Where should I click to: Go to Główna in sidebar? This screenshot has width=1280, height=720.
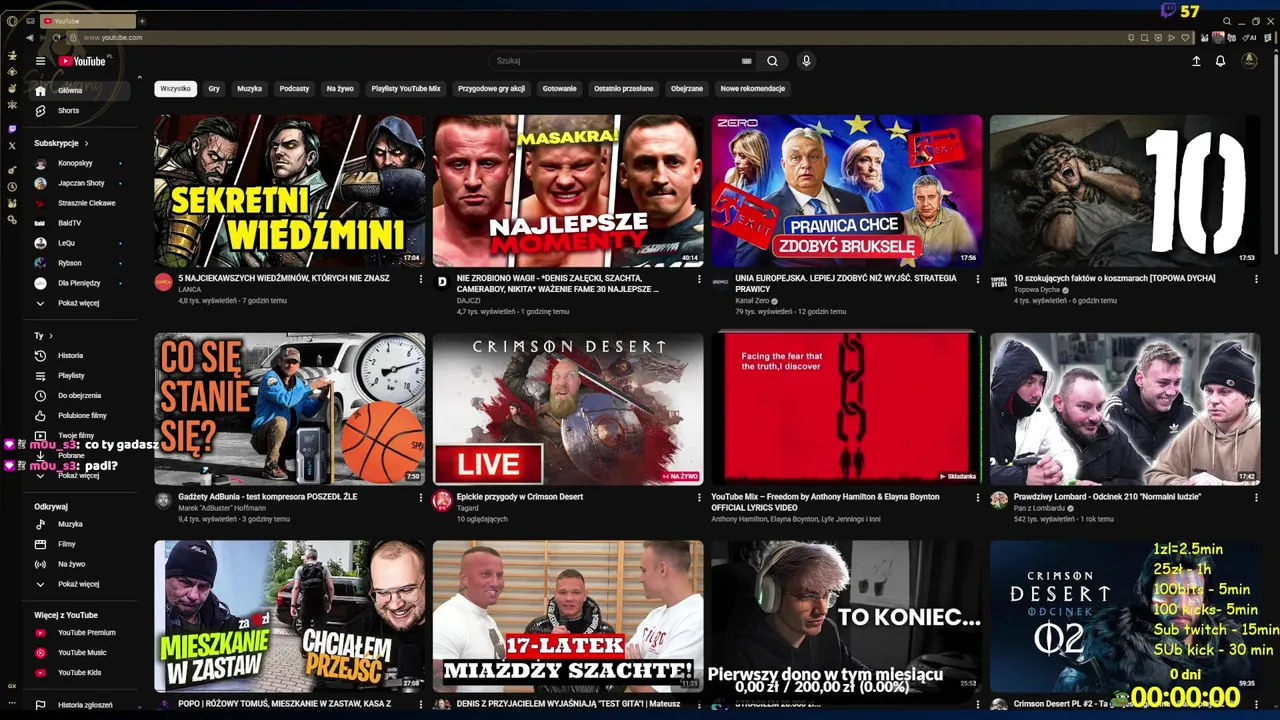pos(80,90)
